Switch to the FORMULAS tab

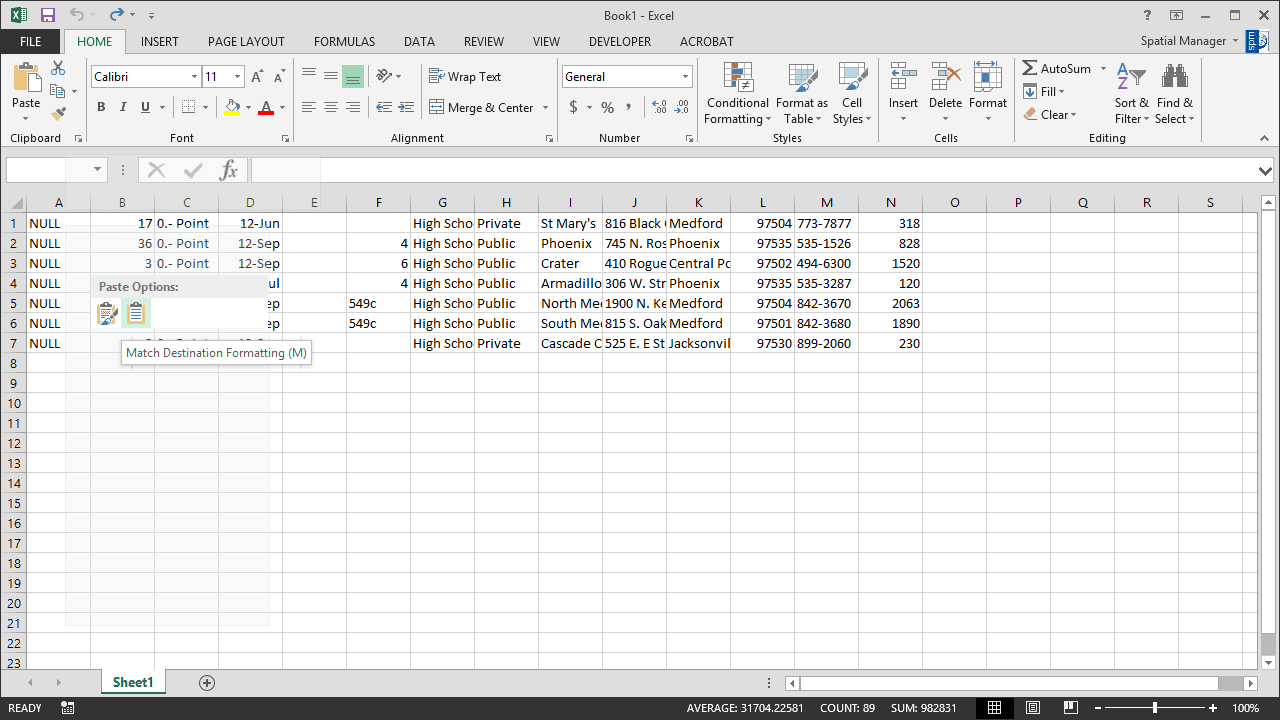click(344, 42)
